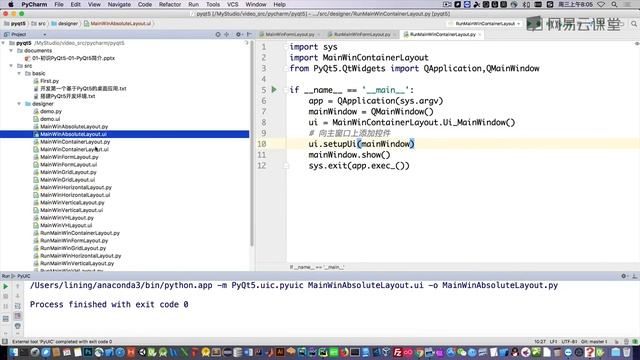Collapse the basic folder
The image size is (640, 360).
19,73
